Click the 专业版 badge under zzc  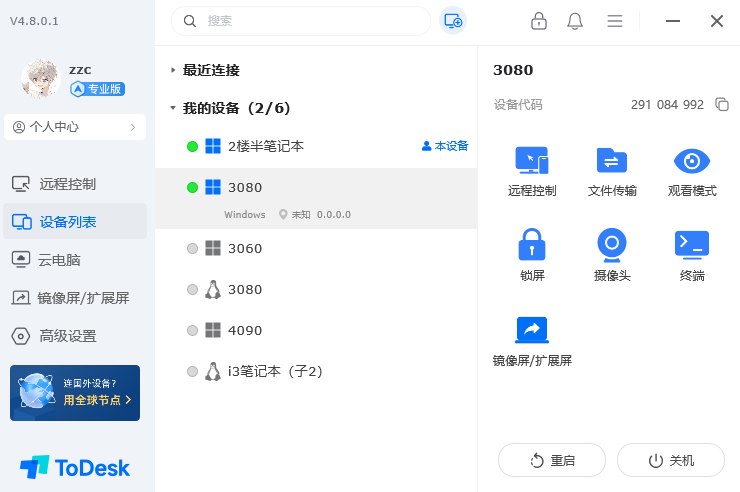(97, 89)
